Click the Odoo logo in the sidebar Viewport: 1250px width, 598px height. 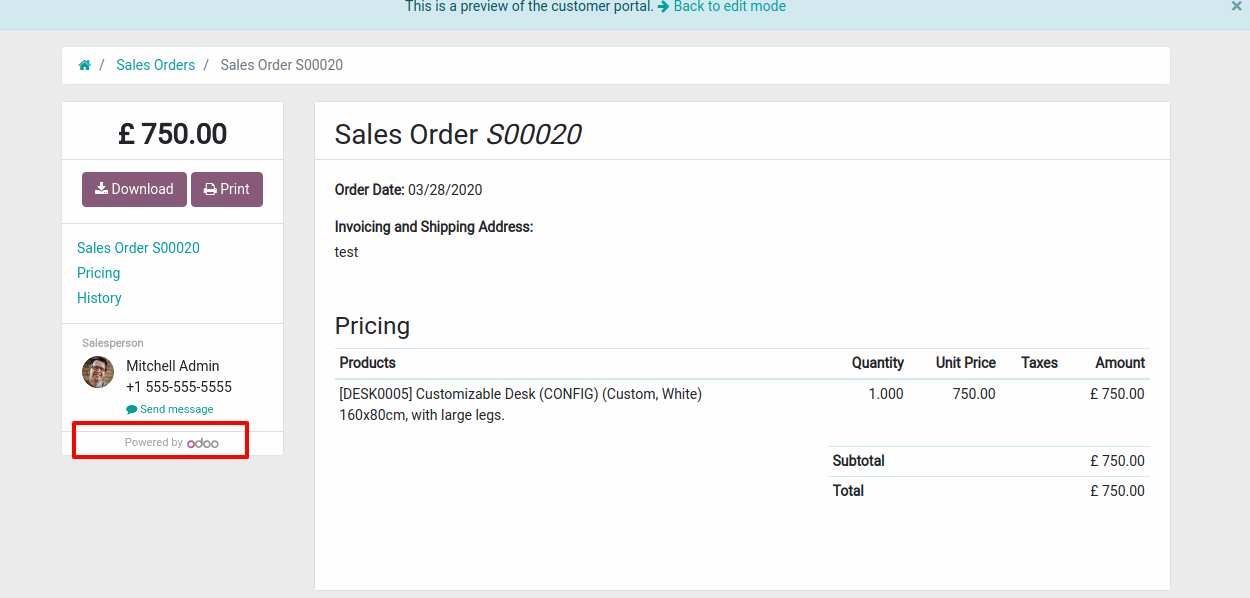[203, 443]
